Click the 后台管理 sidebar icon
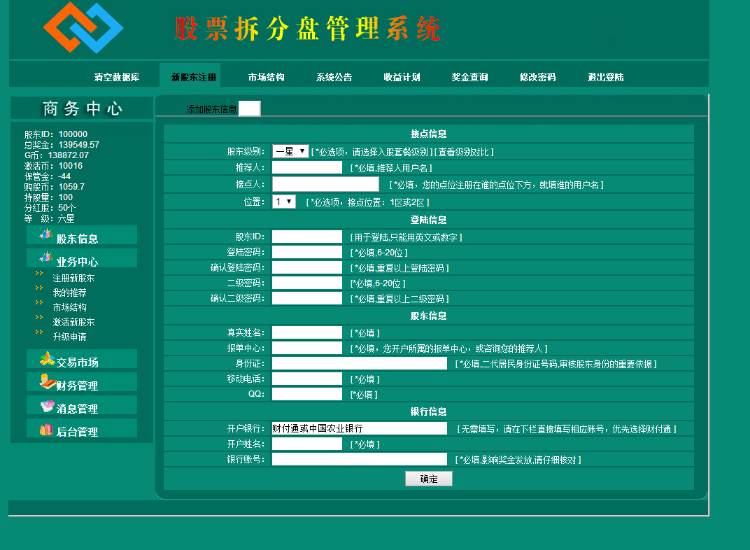Image resolution: width=750 pixels, height=550 pixels. [46, 429]
